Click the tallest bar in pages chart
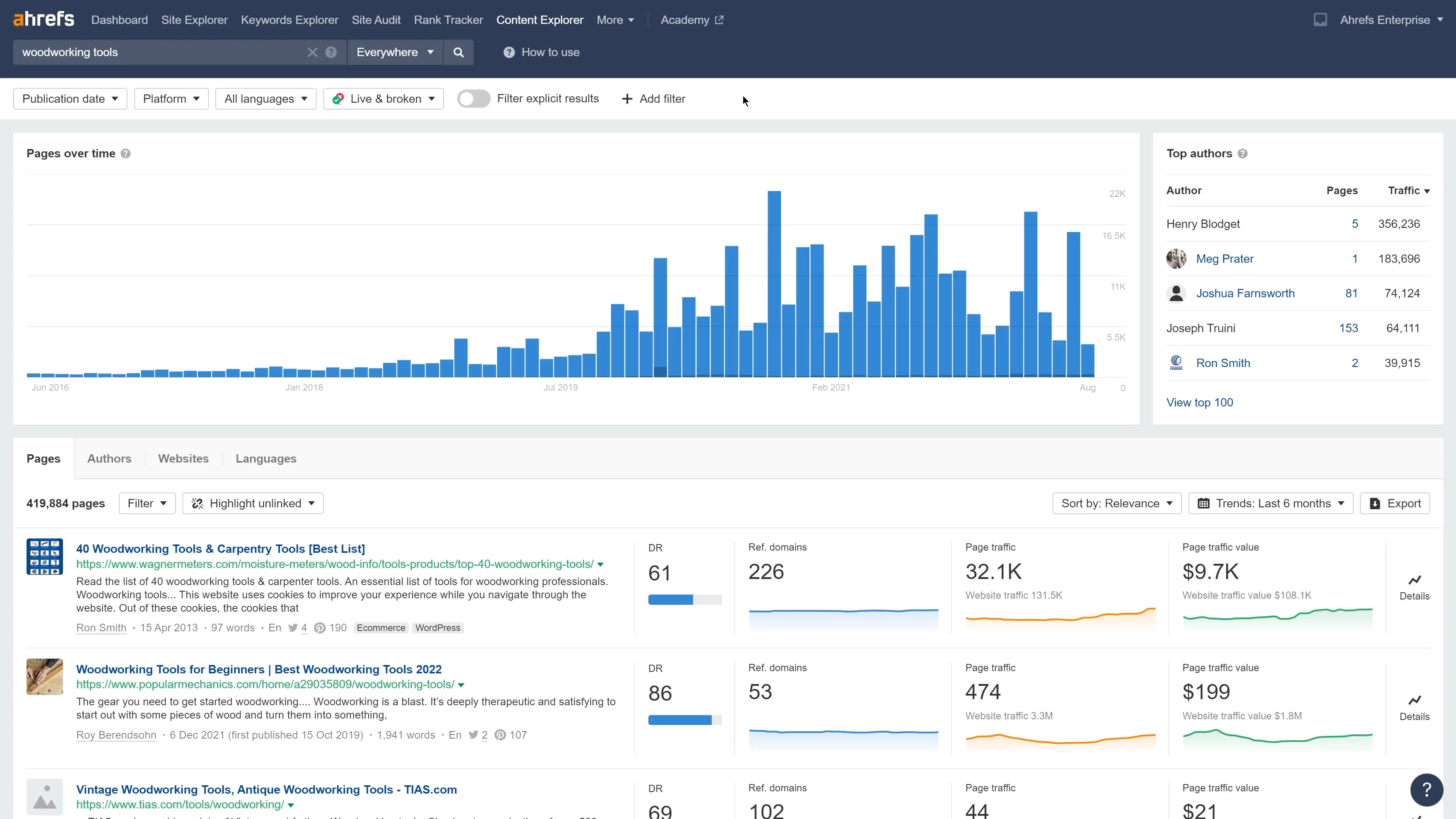Viewport: 1456px width, 819px height. click(x=774, y=282)
